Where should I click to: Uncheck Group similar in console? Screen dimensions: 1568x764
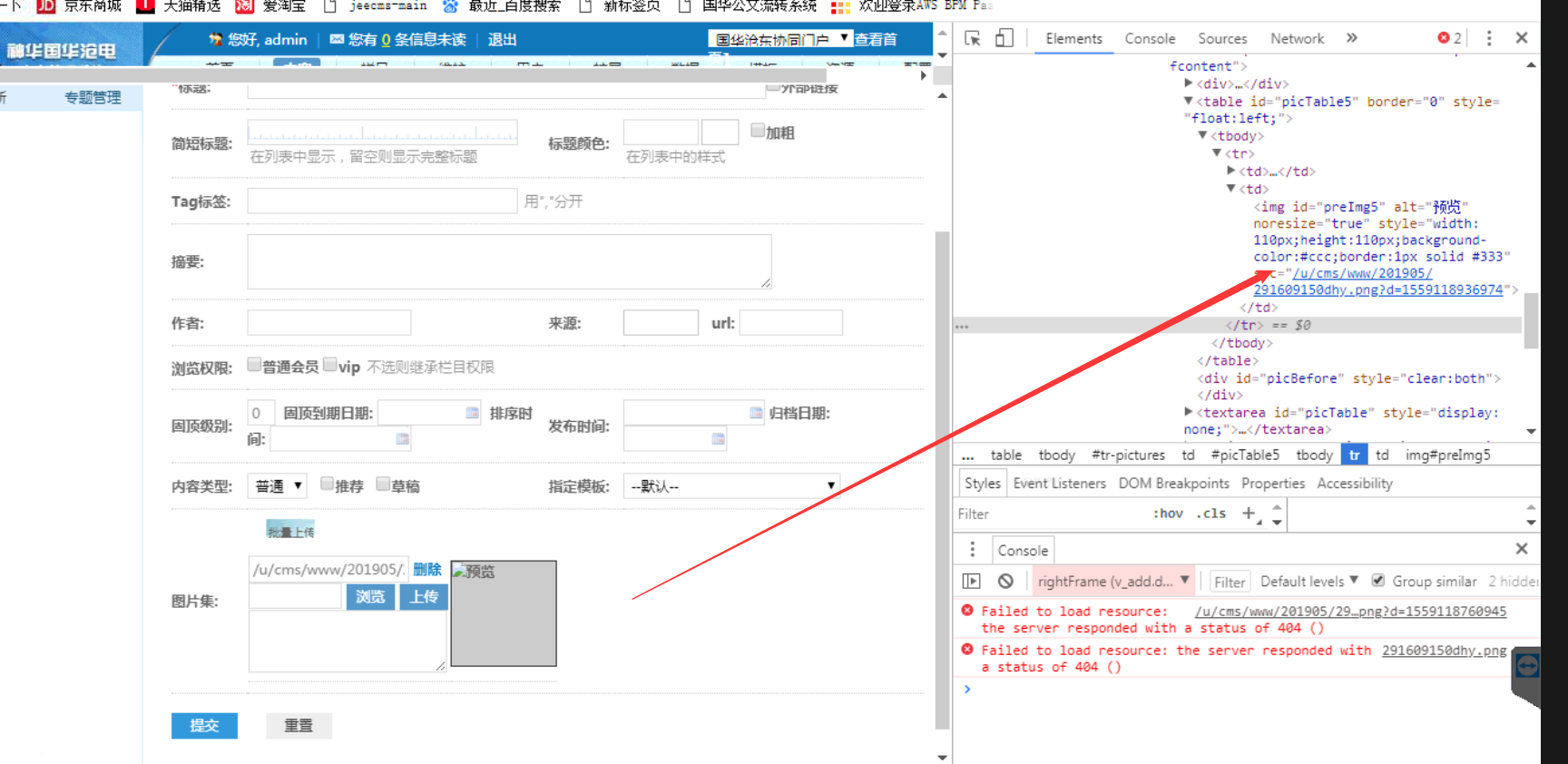click(1378, 581)
